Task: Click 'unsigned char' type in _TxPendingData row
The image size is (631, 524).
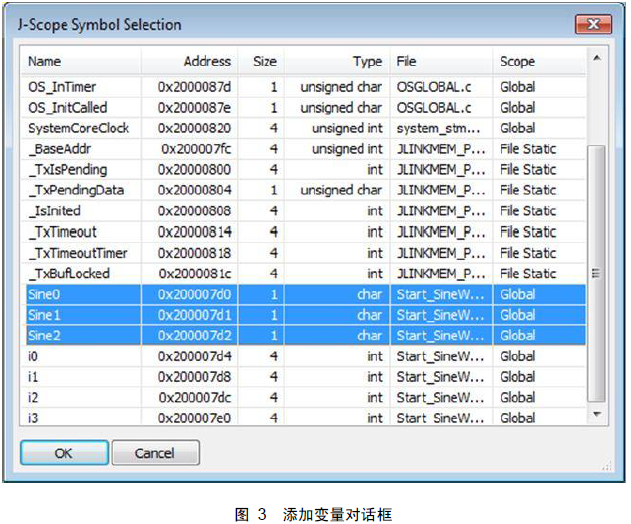Action: tap(341, 190)
